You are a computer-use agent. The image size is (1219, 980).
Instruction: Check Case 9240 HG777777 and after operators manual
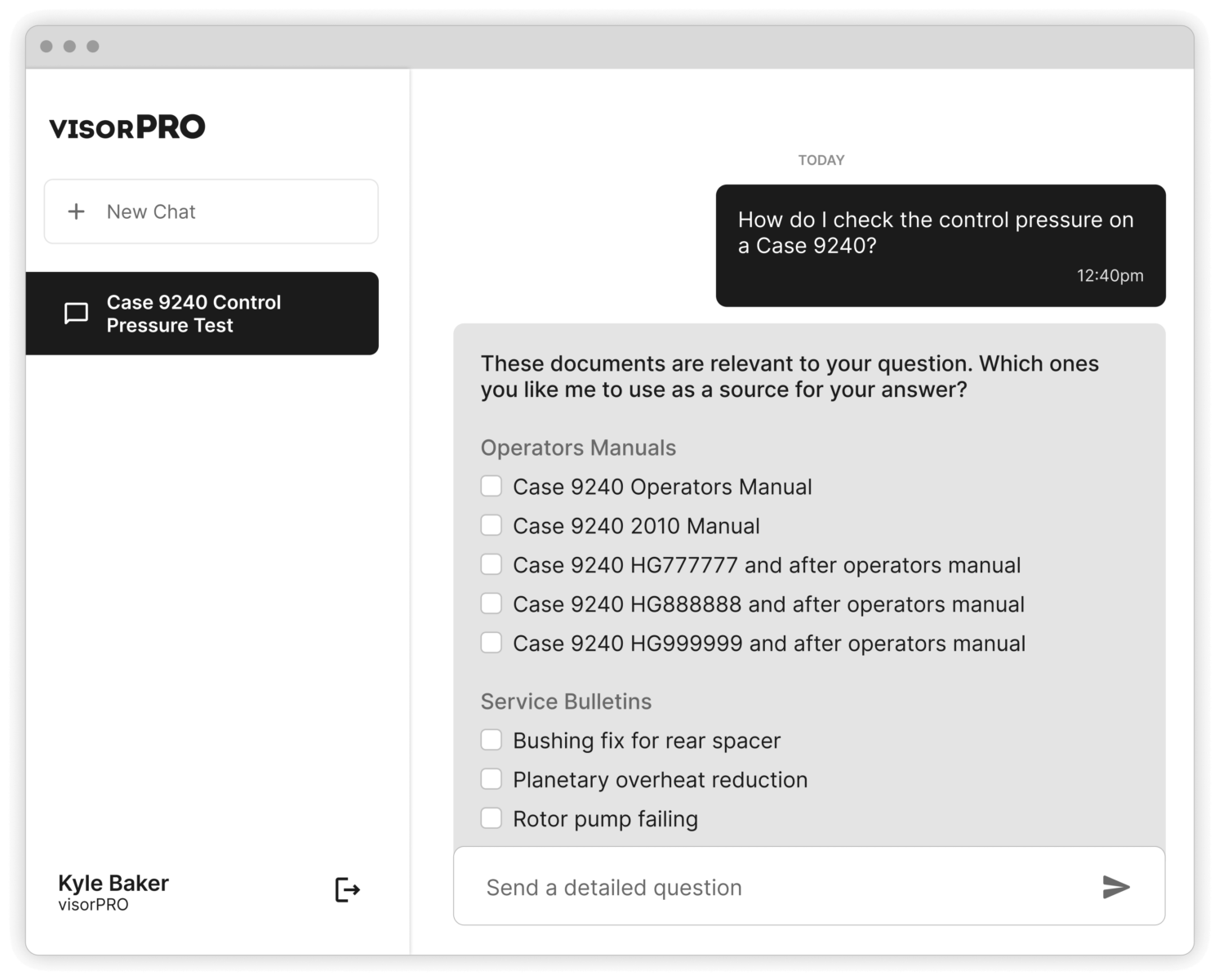[x=492, y=563]
